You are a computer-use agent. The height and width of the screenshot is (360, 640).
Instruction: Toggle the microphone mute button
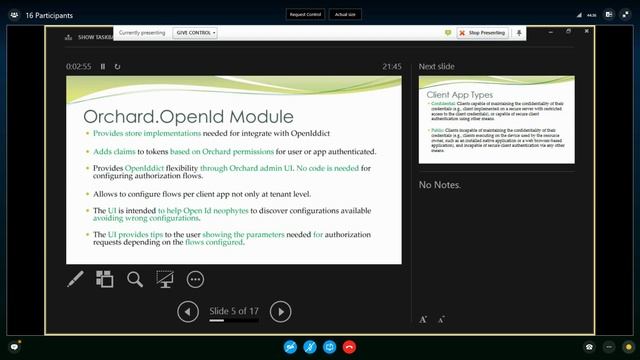click(x=310, y=347)
